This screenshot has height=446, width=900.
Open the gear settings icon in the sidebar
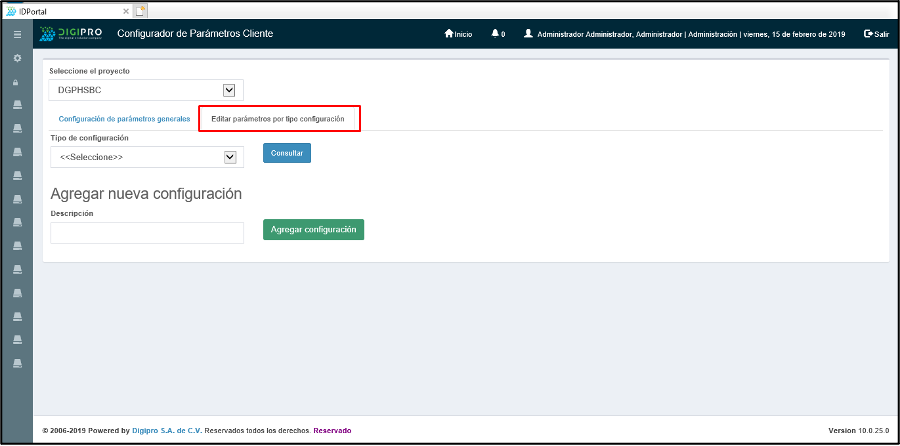[17, 58]
